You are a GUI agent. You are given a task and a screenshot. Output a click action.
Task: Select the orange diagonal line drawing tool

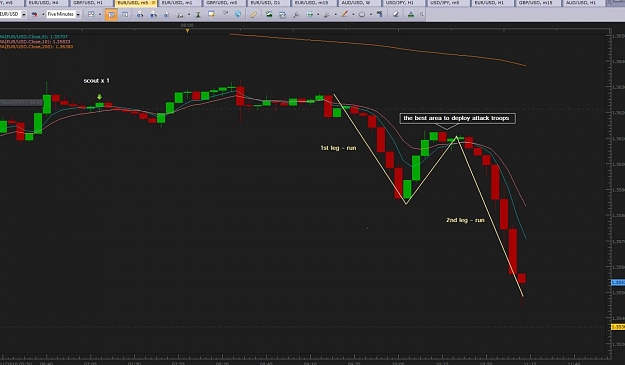(344, 14)
